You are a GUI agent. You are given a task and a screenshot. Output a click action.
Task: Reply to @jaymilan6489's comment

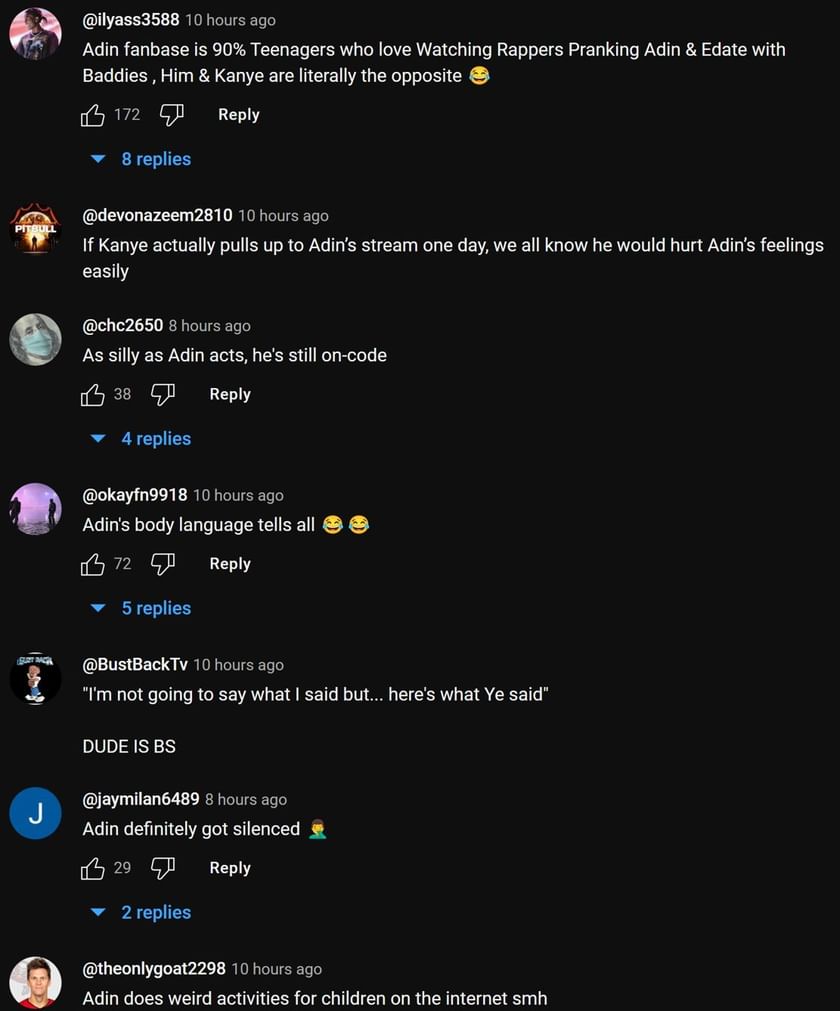point(229,868)
